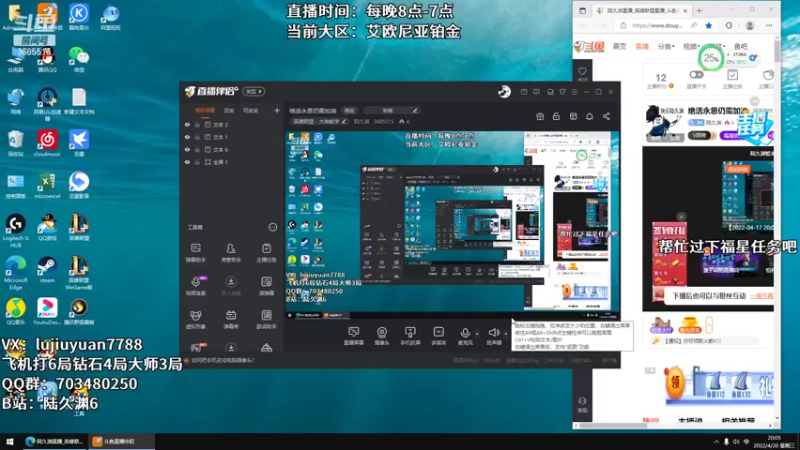Open a new tab in Edge
Viewport: 800px width, 450px height.
point(699,10)
